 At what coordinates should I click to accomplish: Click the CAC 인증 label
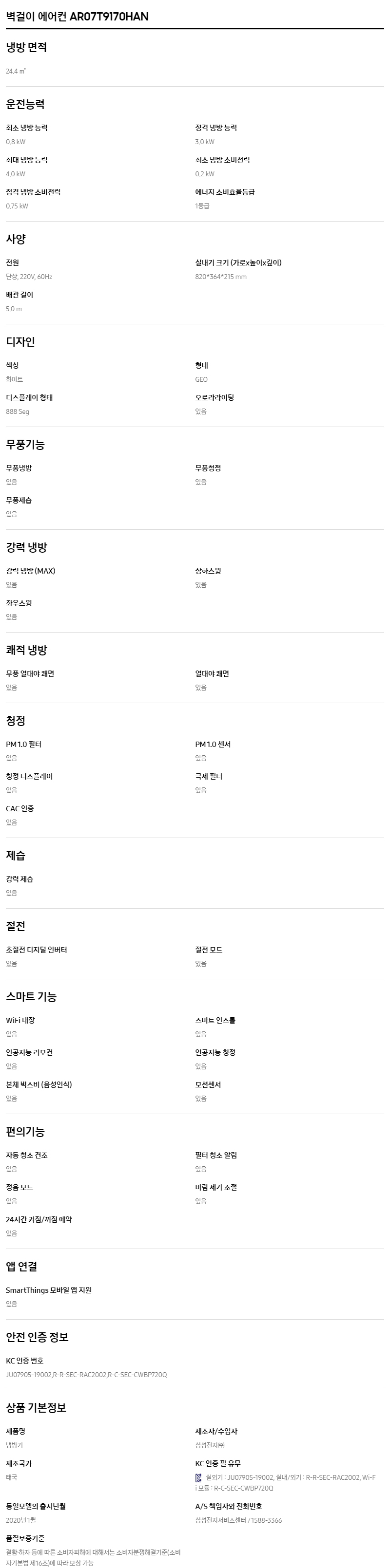[20, 808]
